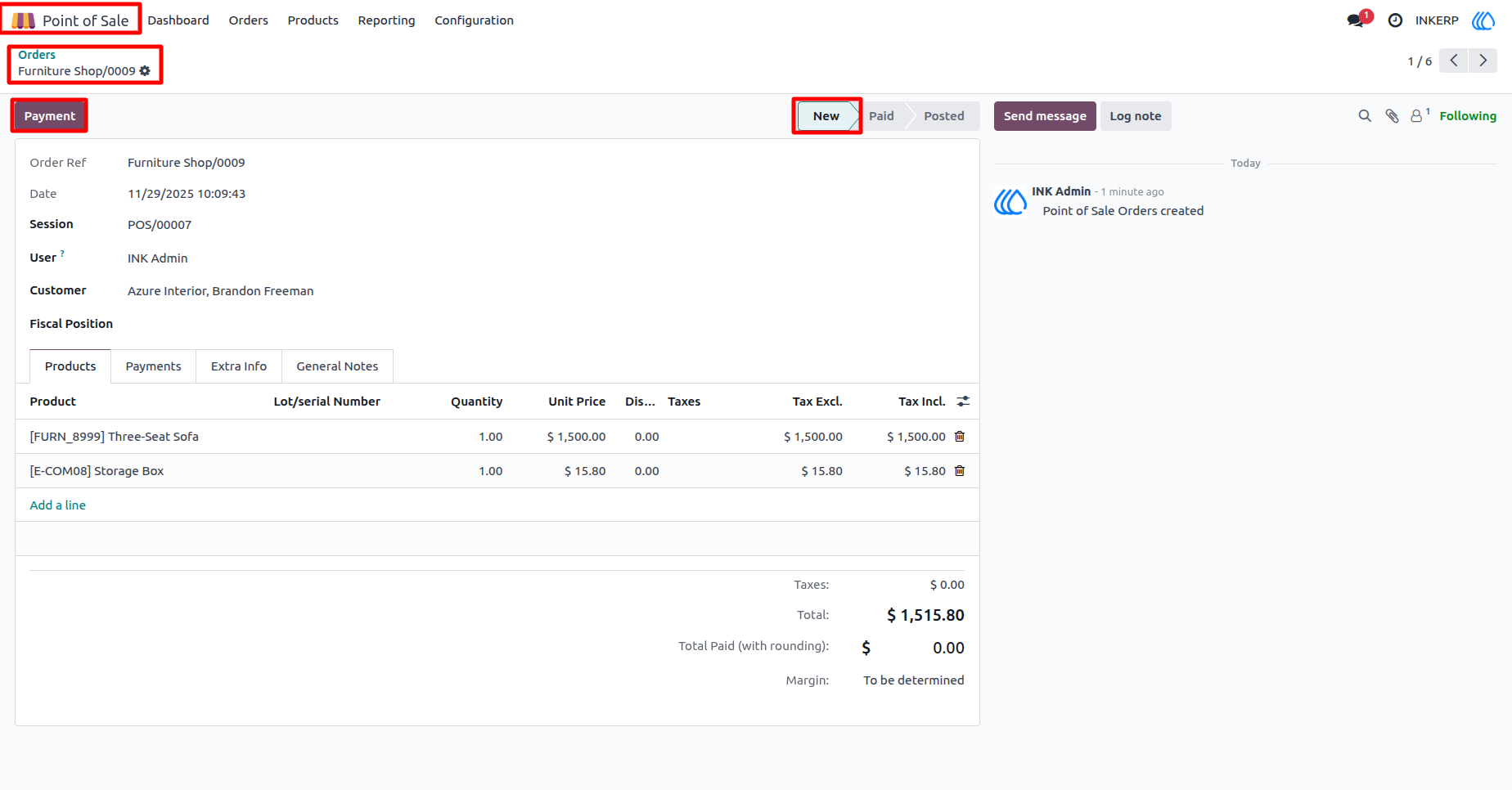Open the Reporting menu
1512x790 pixels.
[x=386, y=20]
